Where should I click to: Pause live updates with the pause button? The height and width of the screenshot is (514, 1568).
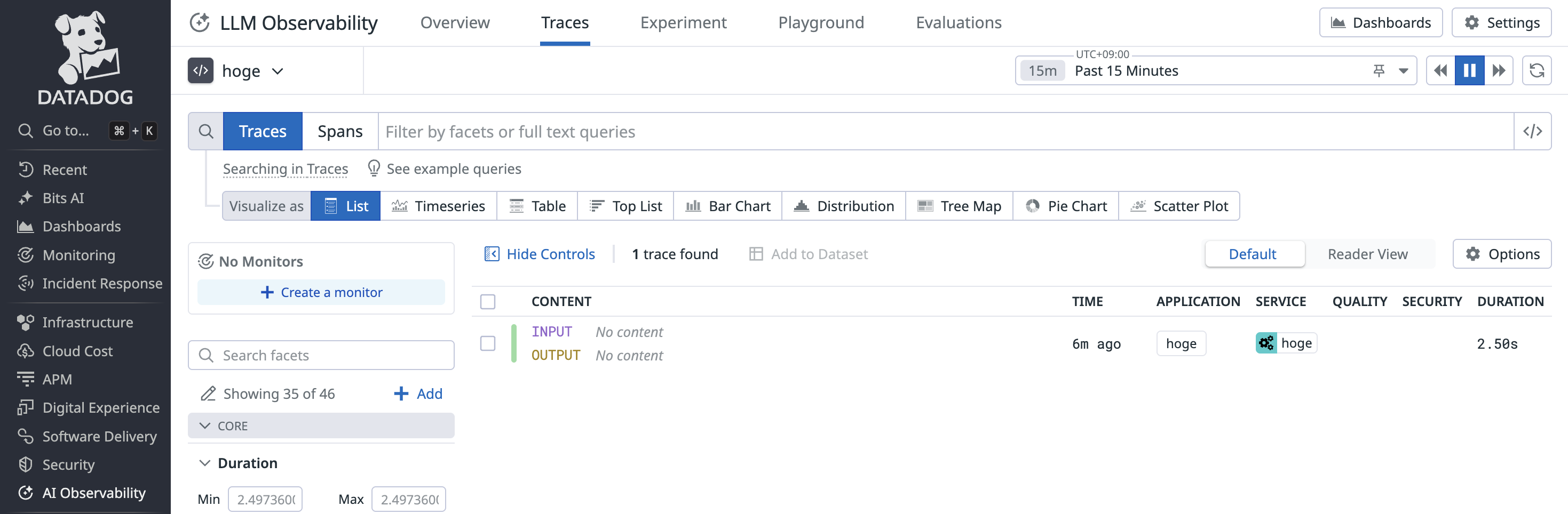(x=1469, y=70)
